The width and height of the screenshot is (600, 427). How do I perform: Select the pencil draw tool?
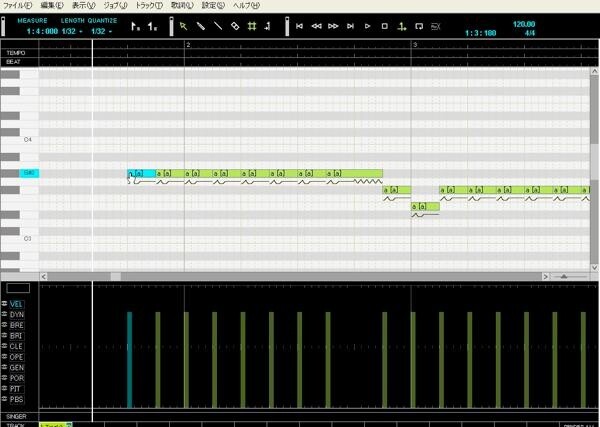click(200, 27)
